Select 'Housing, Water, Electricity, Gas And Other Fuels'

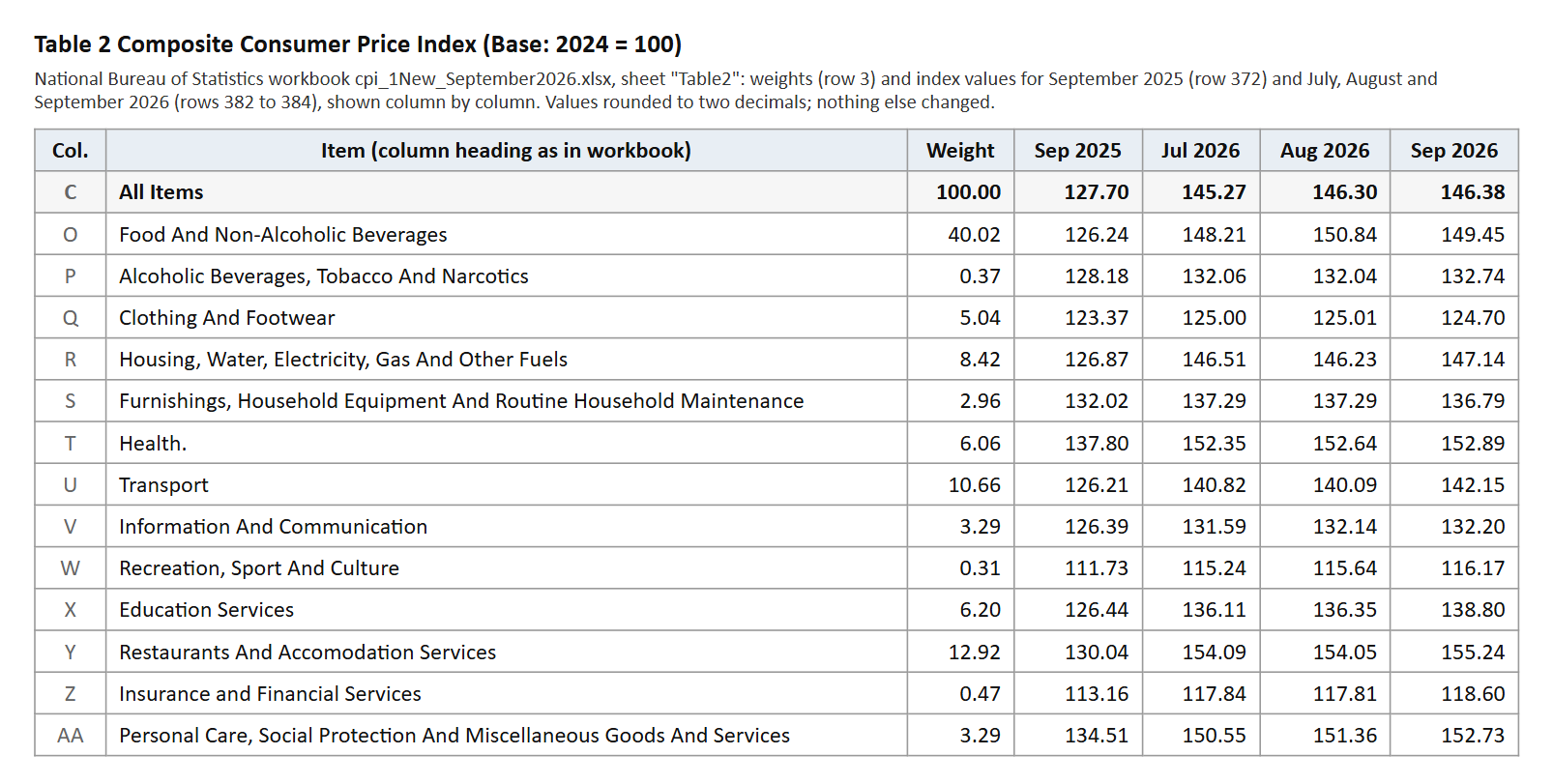tap(343, 360)
